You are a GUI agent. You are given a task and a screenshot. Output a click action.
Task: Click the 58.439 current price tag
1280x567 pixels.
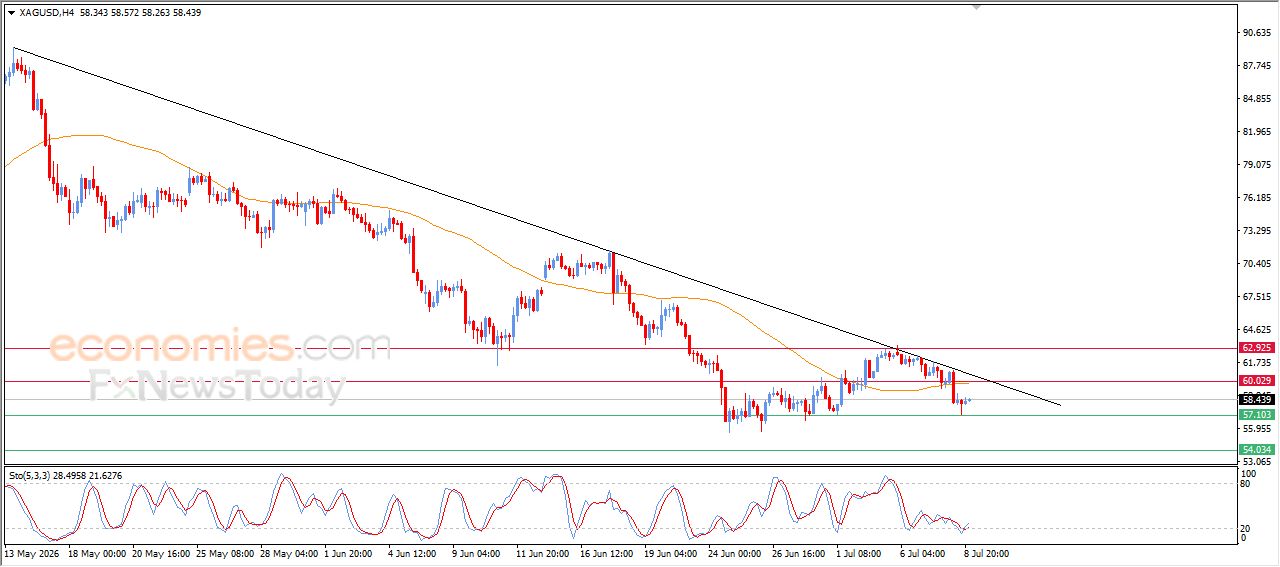coord(1256,399)
